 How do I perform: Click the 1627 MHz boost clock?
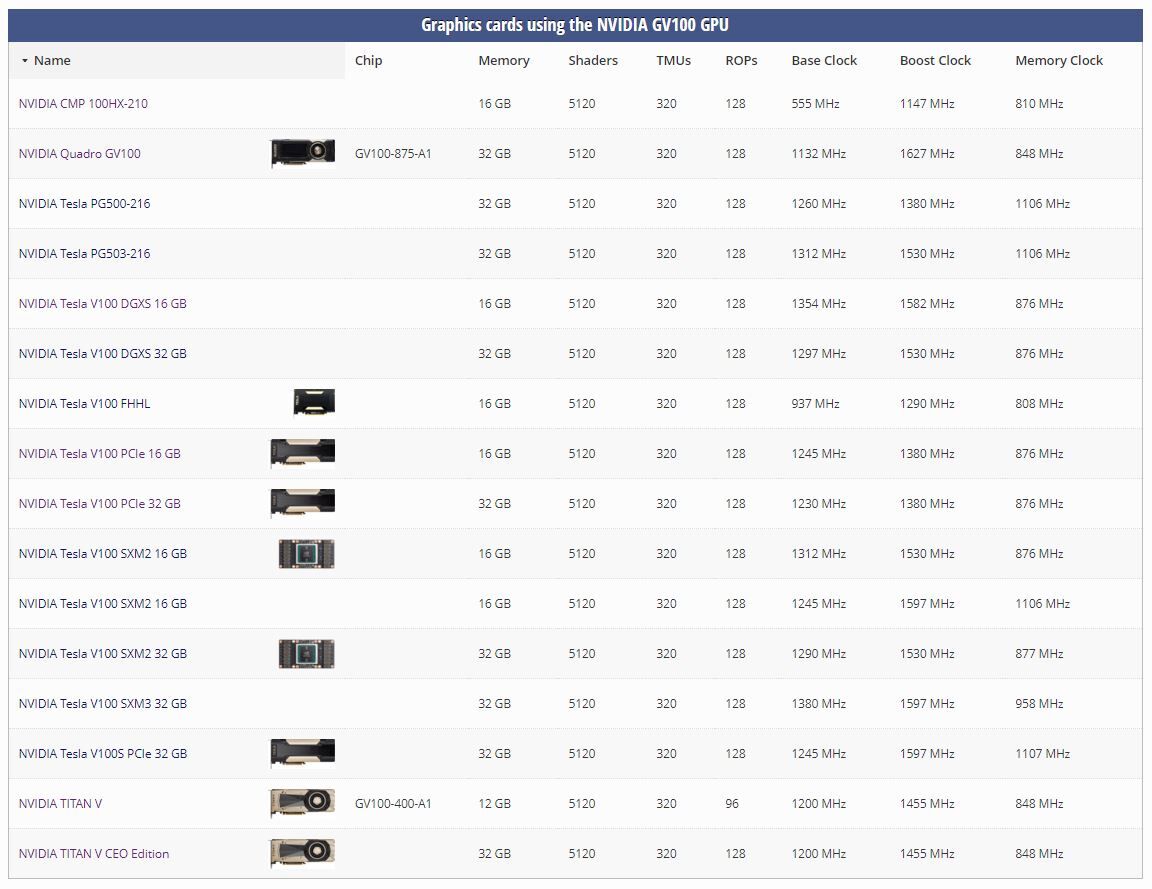(926, 154)
